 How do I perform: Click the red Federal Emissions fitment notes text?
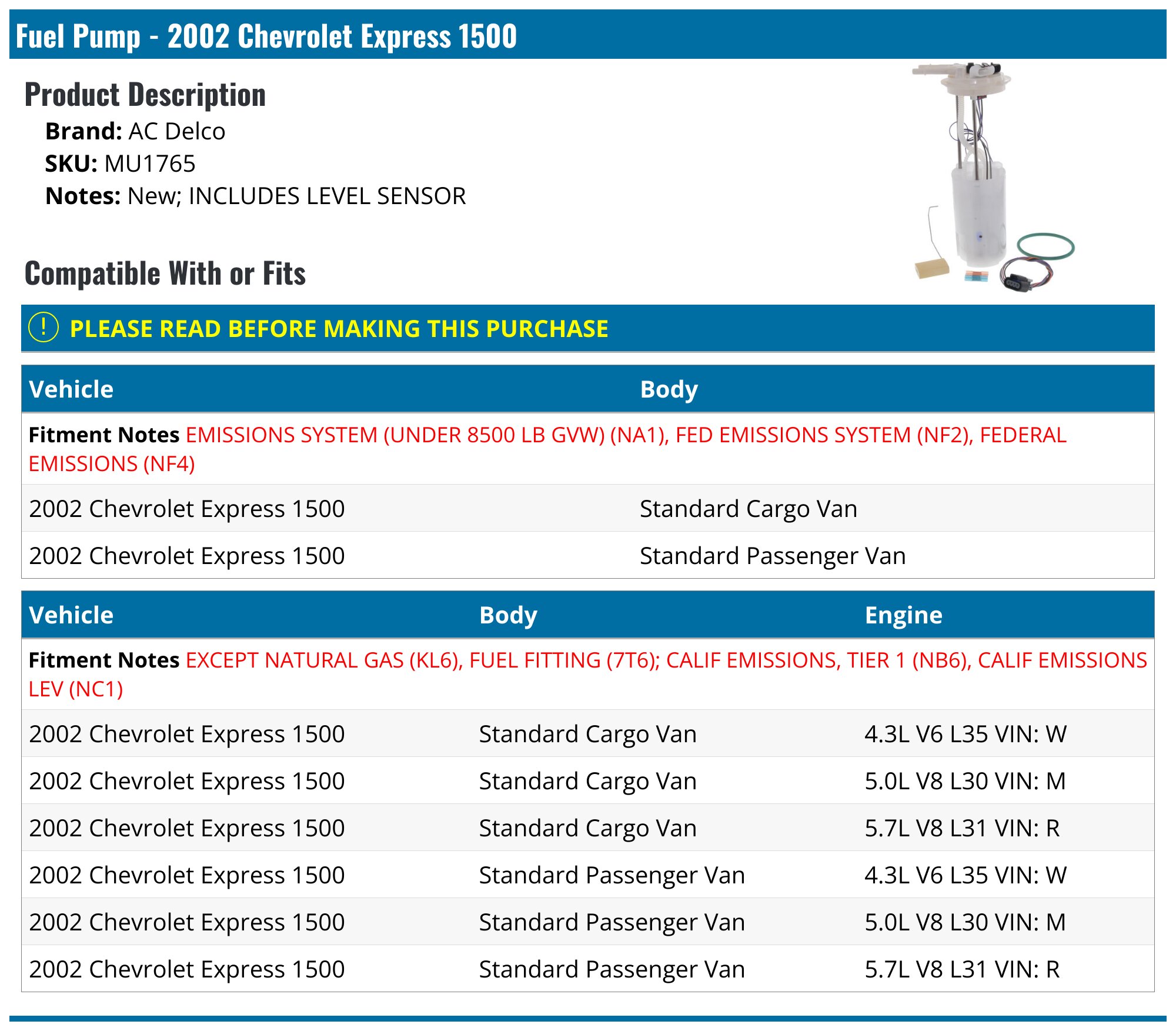626,435
